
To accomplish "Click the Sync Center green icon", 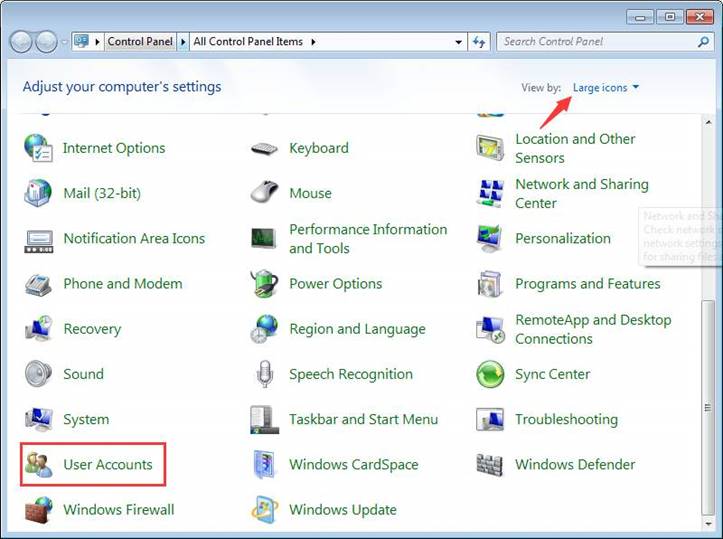I will coord(490,374).
